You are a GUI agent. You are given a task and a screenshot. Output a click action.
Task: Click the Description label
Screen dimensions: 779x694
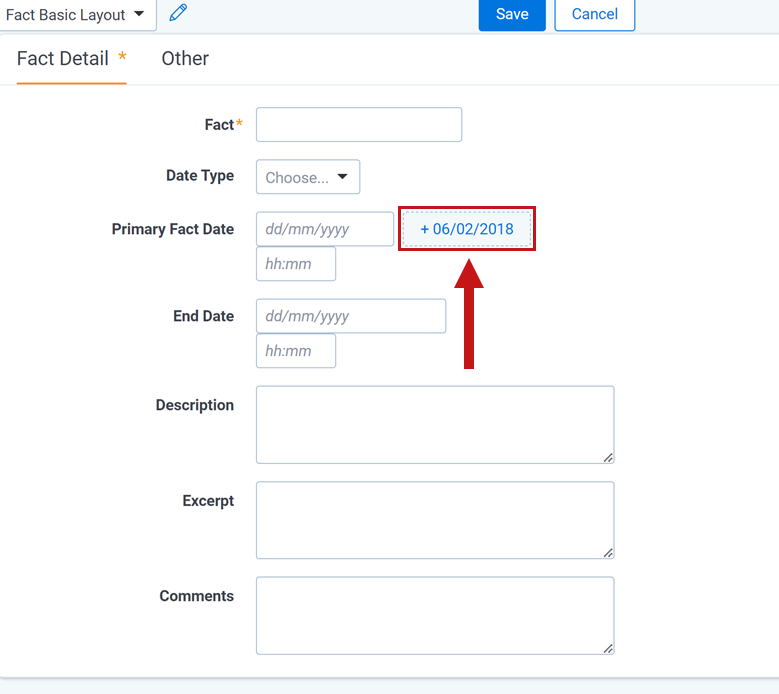[x=194, y=405]
